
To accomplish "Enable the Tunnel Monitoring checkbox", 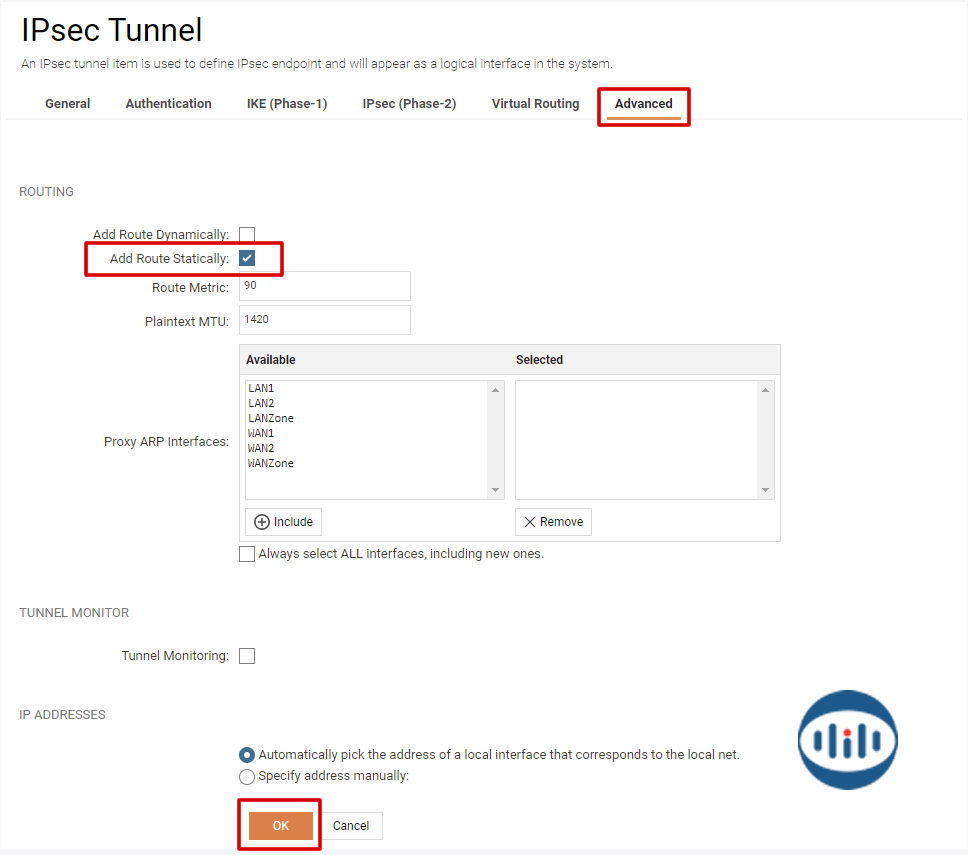I will click(247, 656).
